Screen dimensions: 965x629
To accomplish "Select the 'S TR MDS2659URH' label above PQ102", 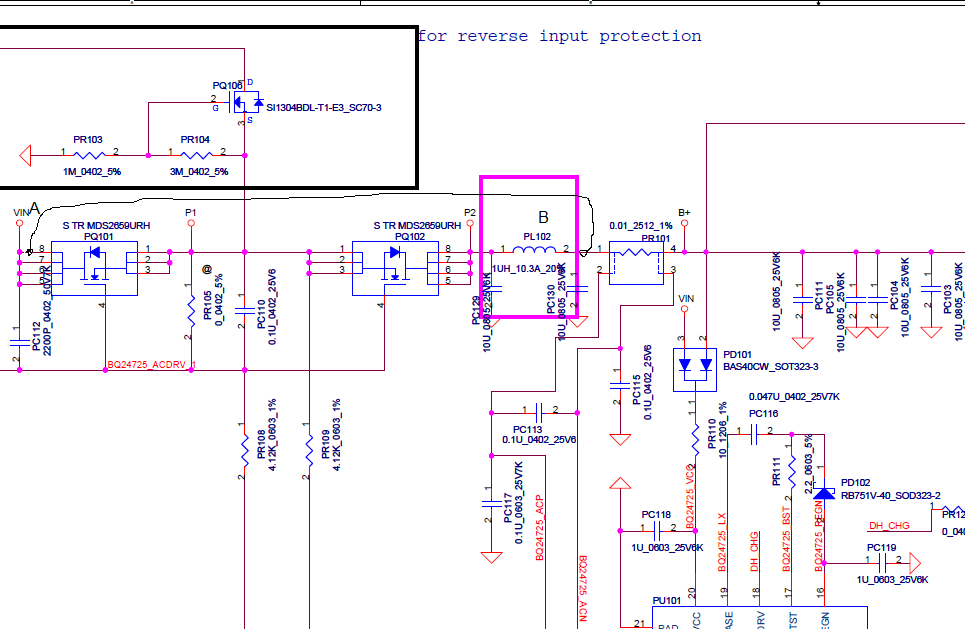I will (417, 226).
